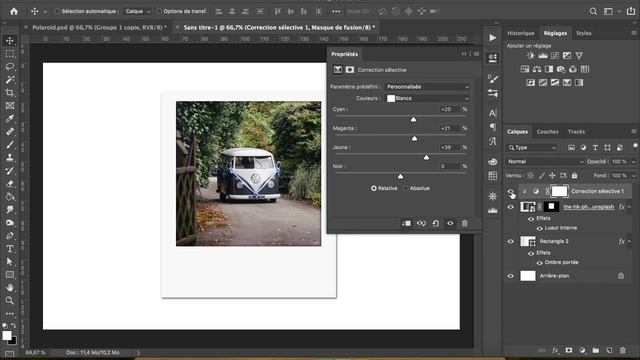
Task: Hide the the-hk-ph...unsplash layer
Action: [x=511, y=207]
